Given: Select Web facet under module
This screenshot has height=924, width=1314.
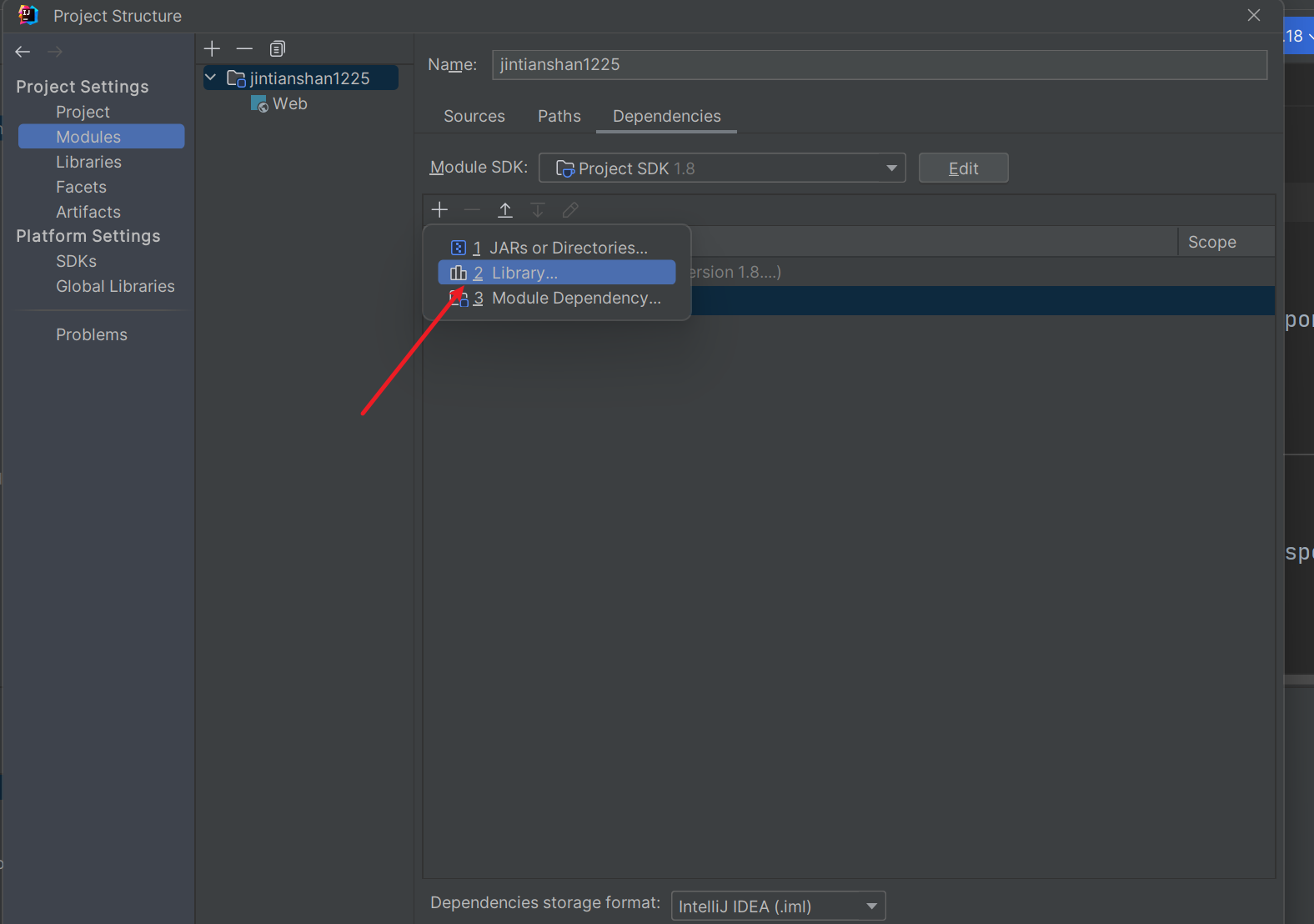Looking at the screenshot, I should point(290,103).
